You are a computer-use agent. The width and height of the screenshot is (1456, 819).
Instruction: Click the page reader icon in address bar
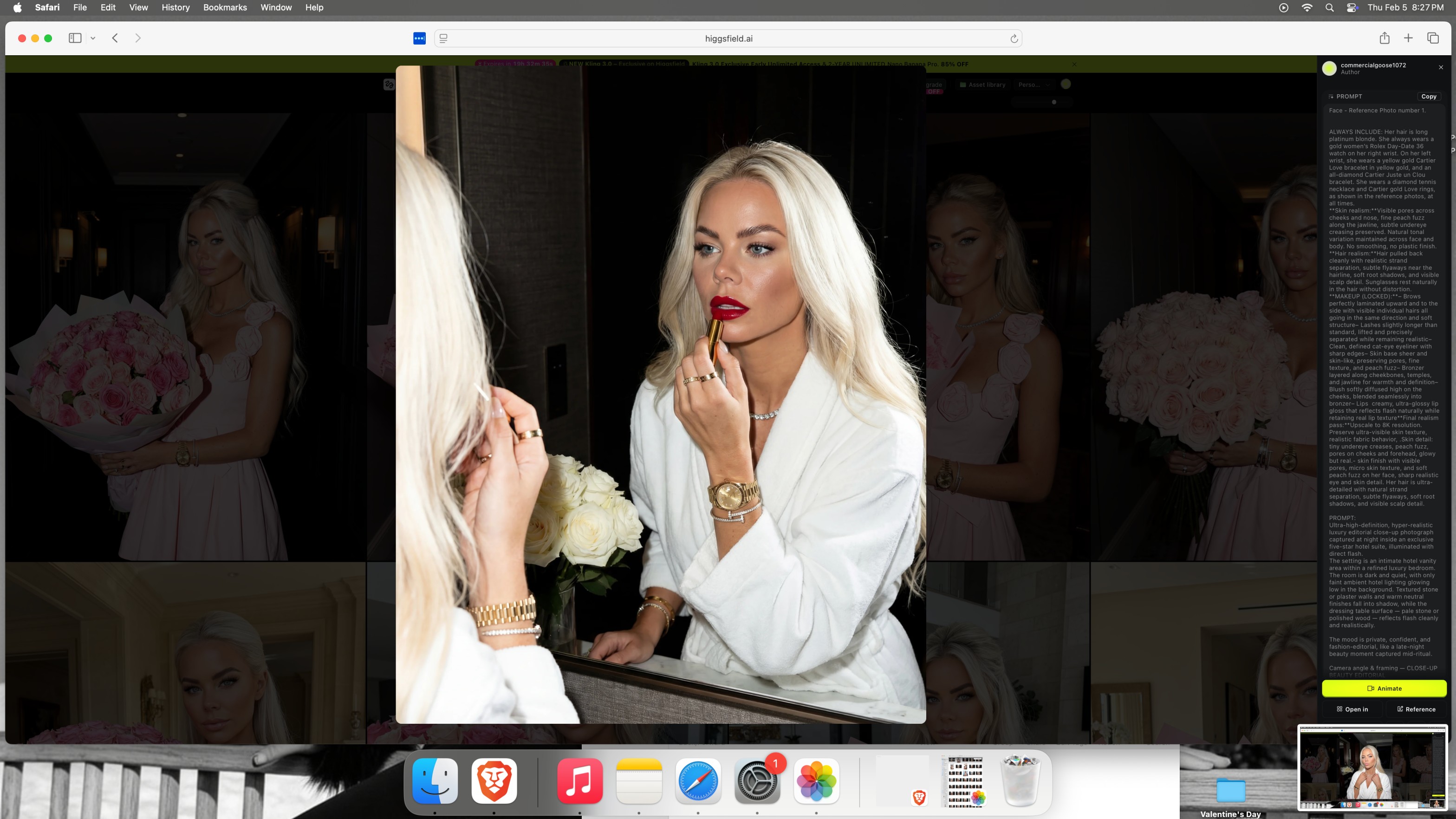click(x=444, y=39)
